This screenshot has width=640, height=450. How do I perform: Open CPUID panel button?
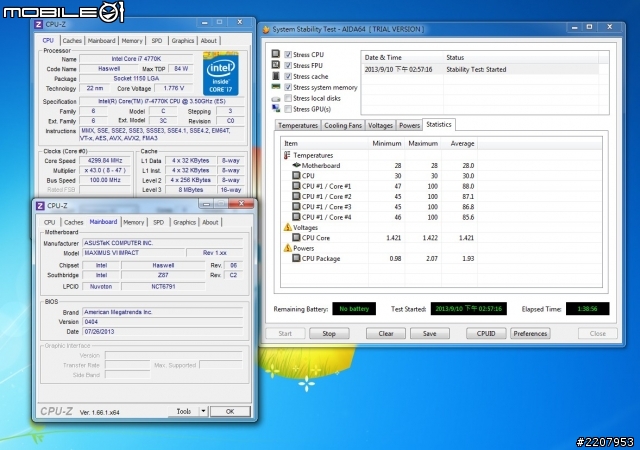486,334
